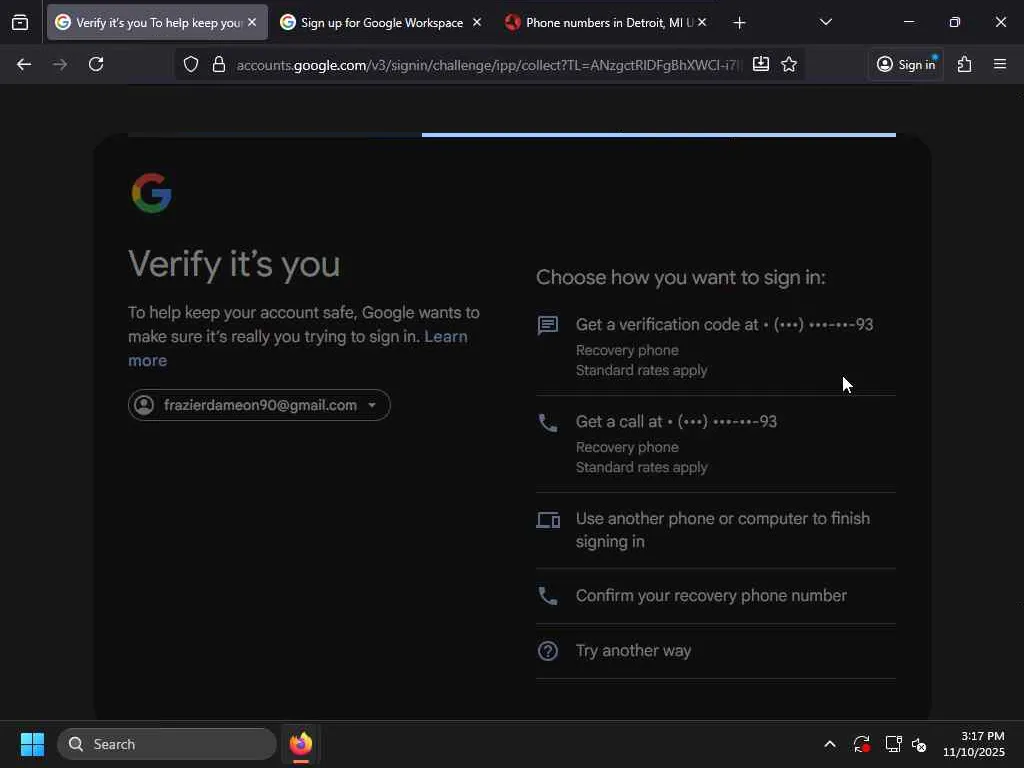This screenshot has height=768, width=1024.
Task: Click the account avatar icon in email chip
Action: point(144,405)
